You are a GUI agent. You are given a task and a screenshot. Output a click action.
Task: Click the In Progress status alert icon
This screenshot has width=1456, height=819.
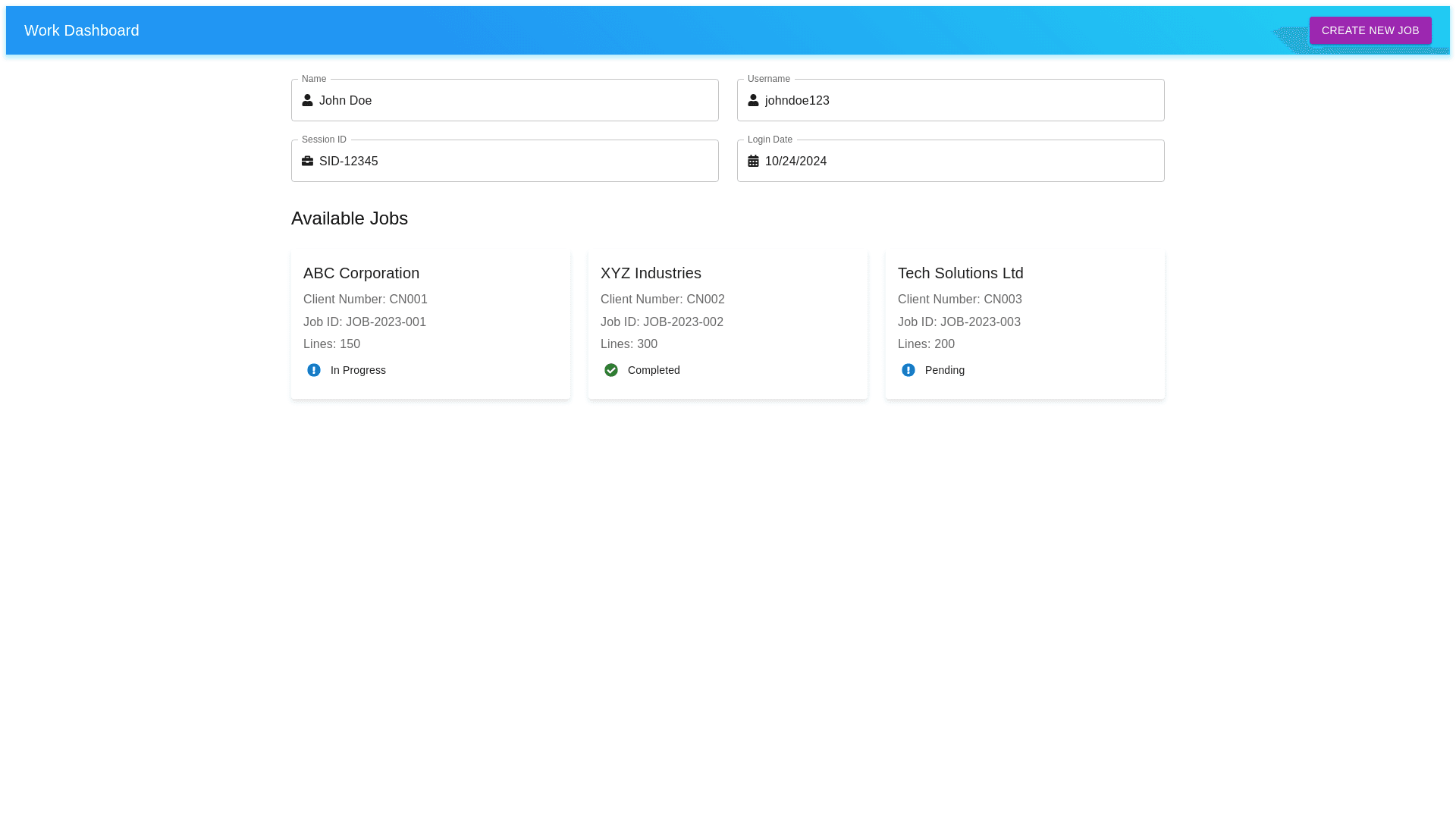click(314, 370)
